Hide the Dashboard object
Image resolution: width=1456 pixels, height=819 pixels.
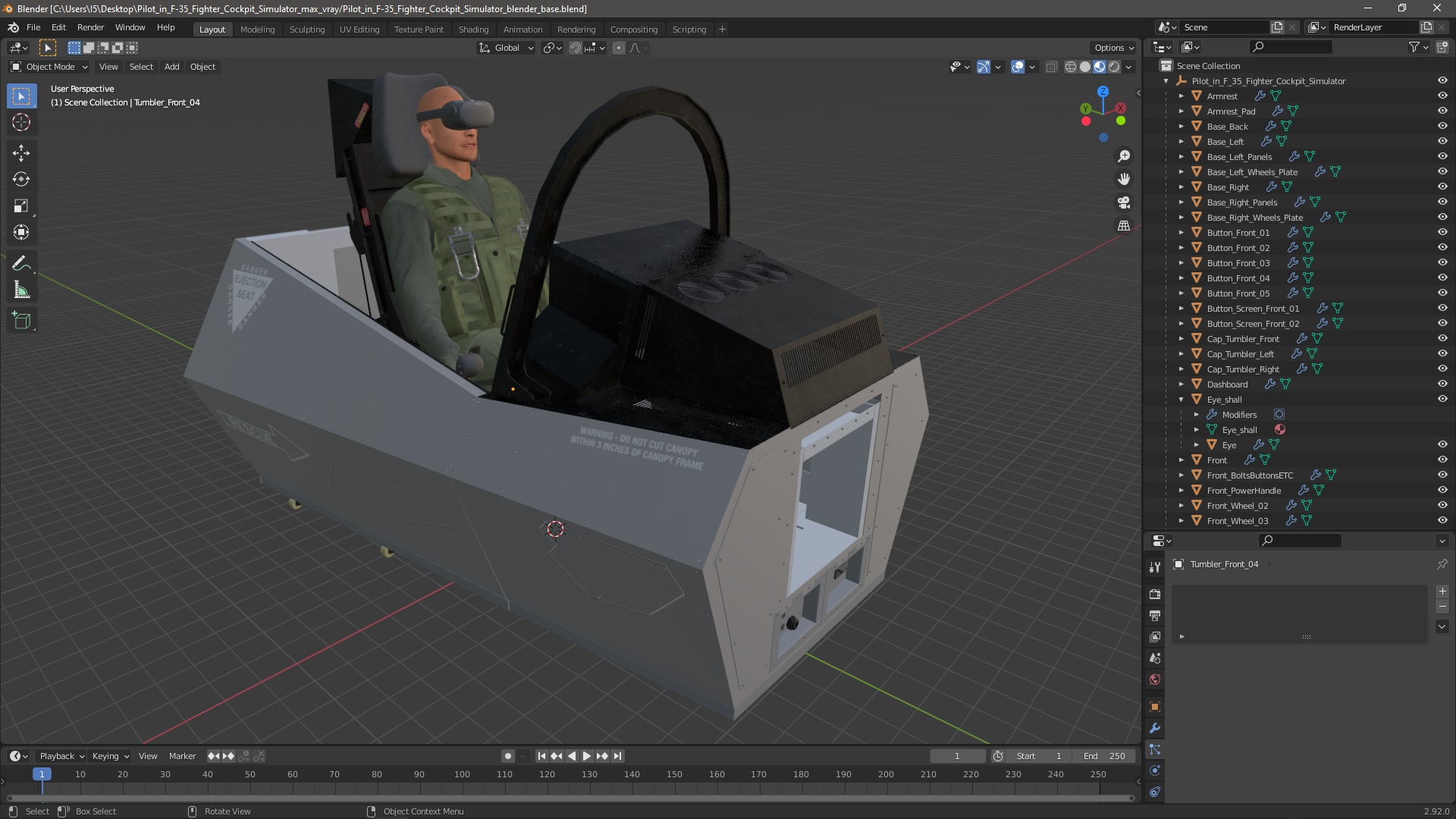(1442, 384)
